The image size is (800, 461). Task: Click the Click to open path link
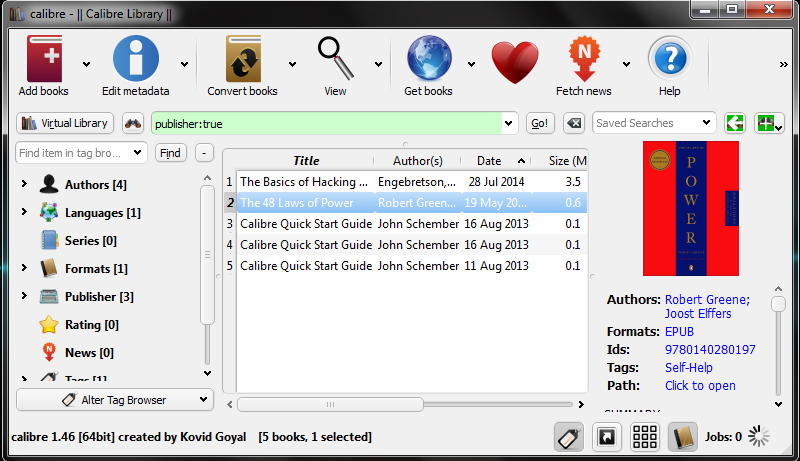[700, 386]
